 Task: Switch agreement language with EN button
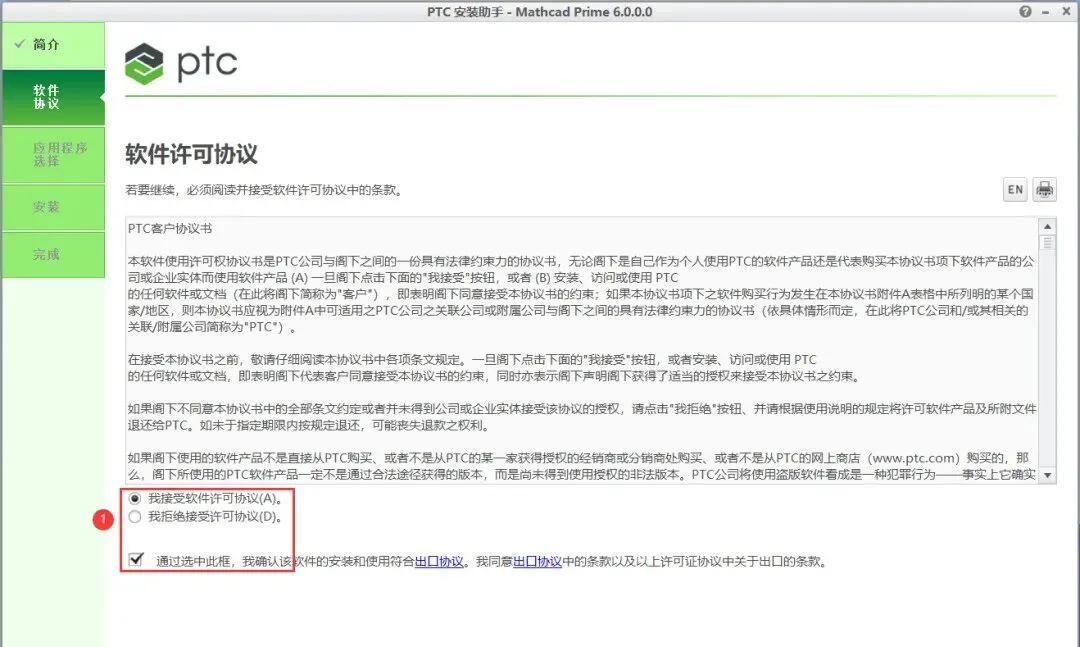pyautogui.click(x=1015, y=189)
